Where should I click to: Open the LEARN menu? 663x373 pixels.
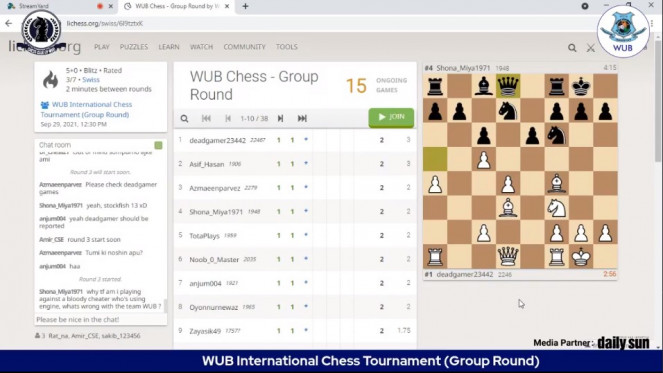[169, 47]
